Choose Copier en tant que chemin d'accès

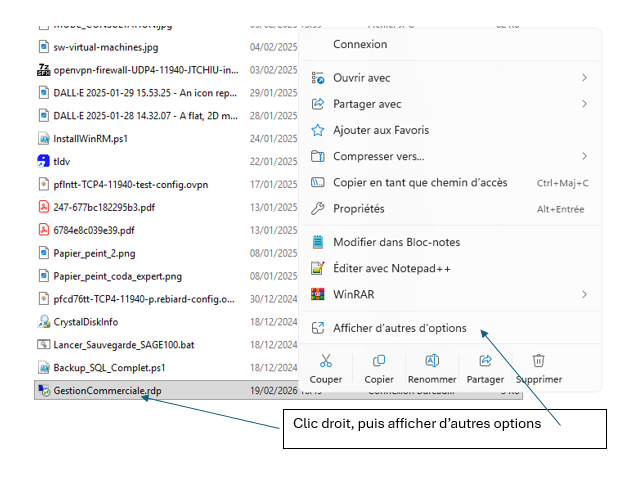420,183
